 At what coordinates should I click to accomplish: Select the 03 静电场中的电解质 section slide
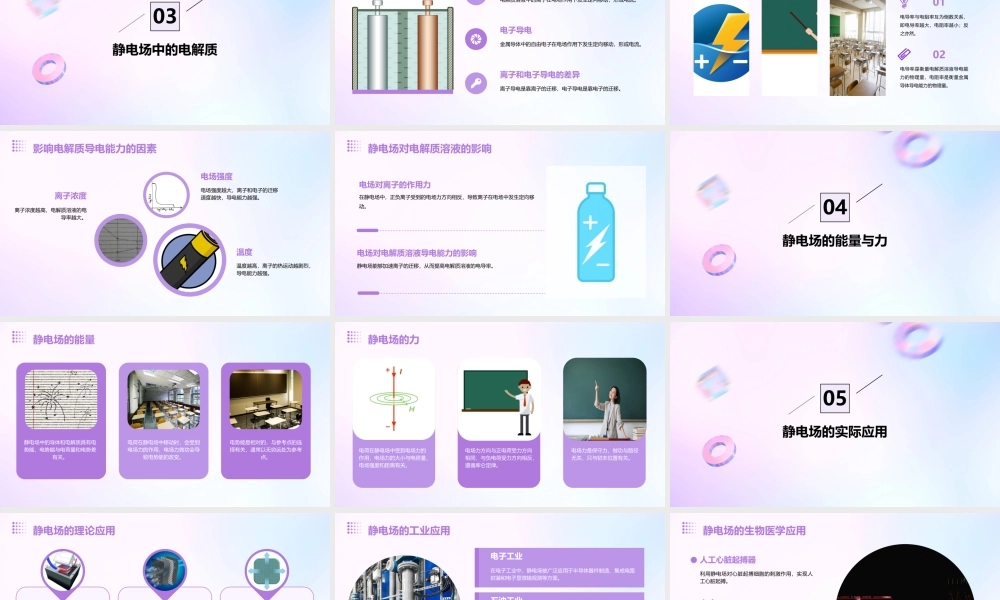pos(165,62)
